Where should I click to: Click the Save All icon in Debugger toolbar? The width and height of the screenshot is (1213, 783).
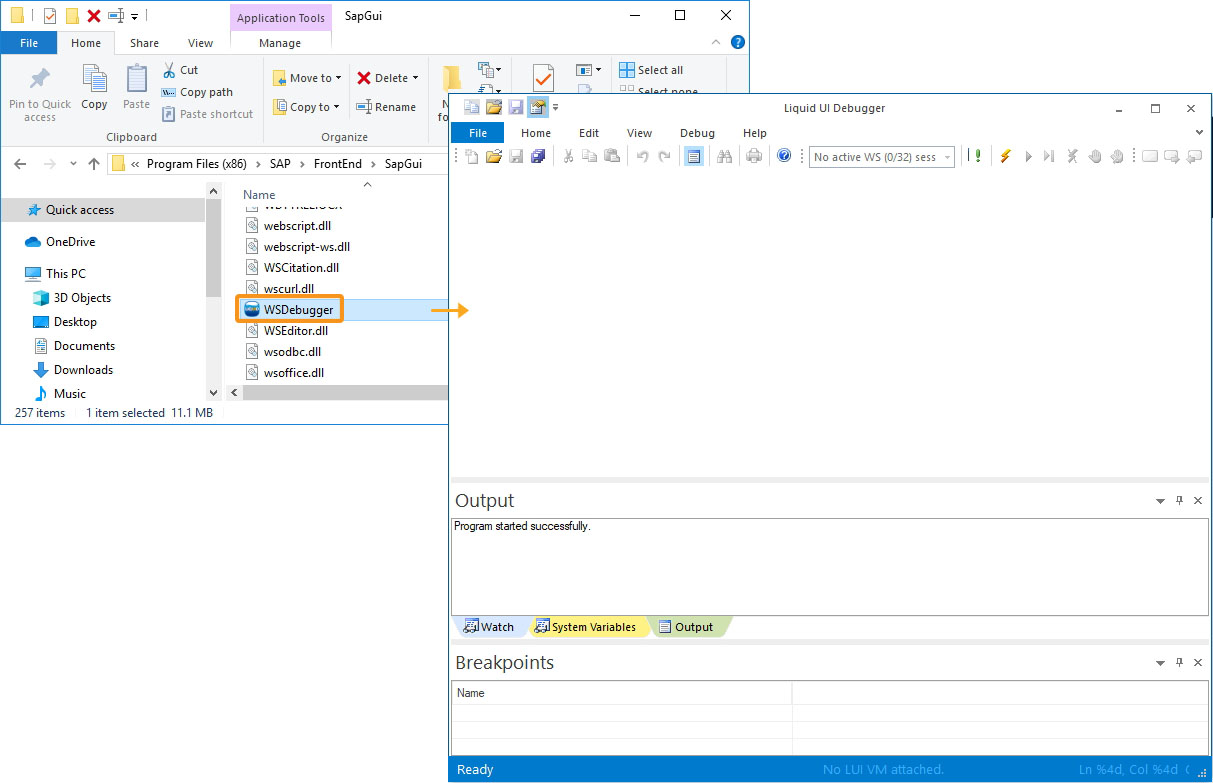tap(538, 156)
